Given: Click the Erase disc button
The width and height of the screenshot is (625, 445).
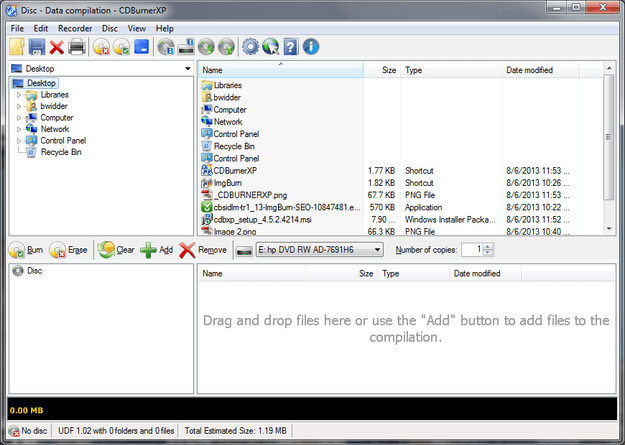Looking at the screenshot, I should [x=69, y=250].
